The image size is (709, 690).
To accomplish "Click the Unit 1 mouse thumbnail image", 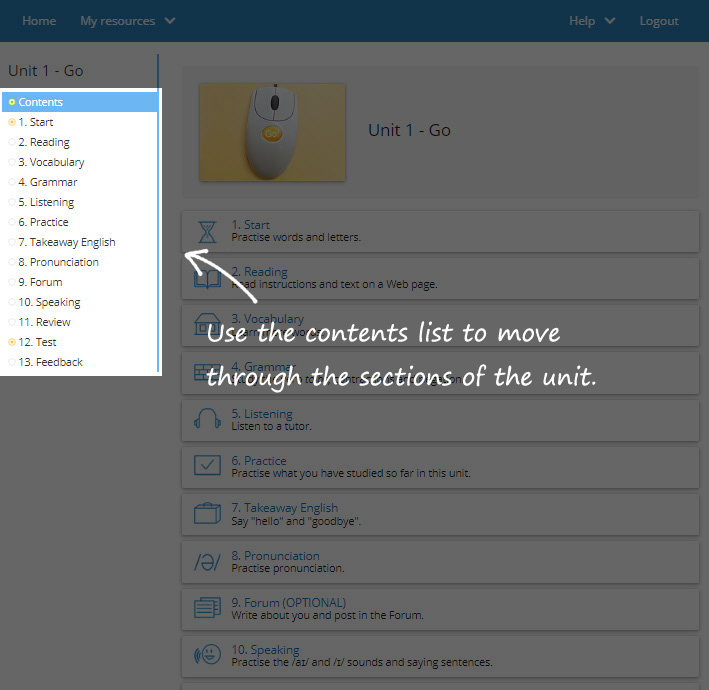I will [272, 132].
